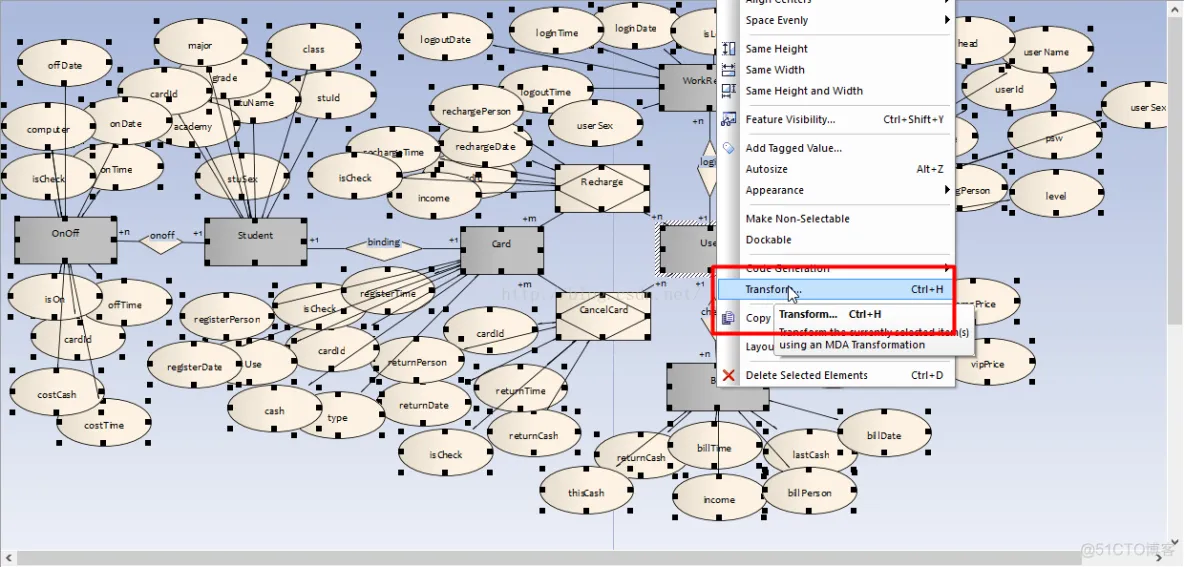Select the returnTime attribute ellipse
The image size is (1184, 567).
[520, 390]
